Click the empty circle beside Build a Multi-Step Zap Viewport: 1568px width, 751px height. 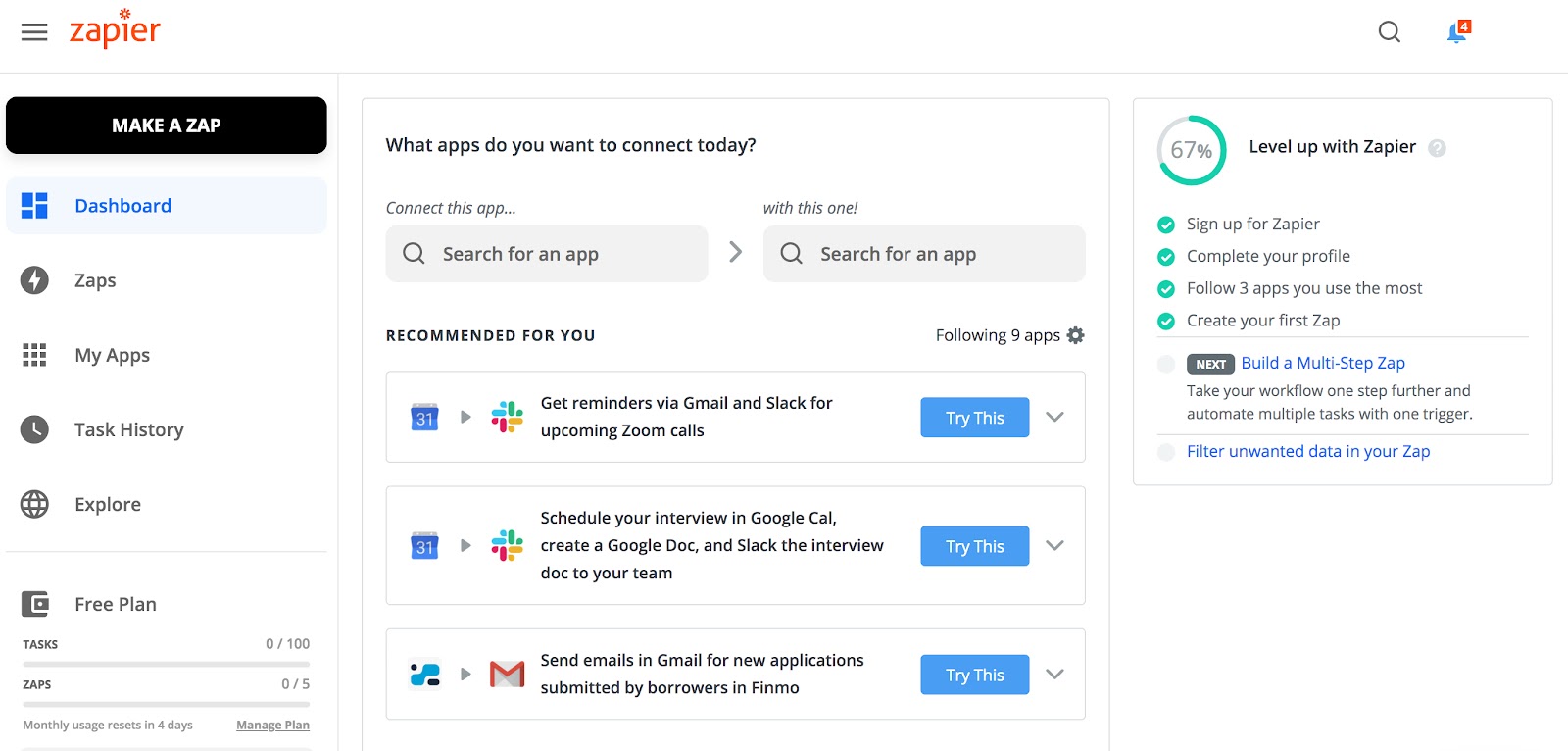click(1166, 364)
